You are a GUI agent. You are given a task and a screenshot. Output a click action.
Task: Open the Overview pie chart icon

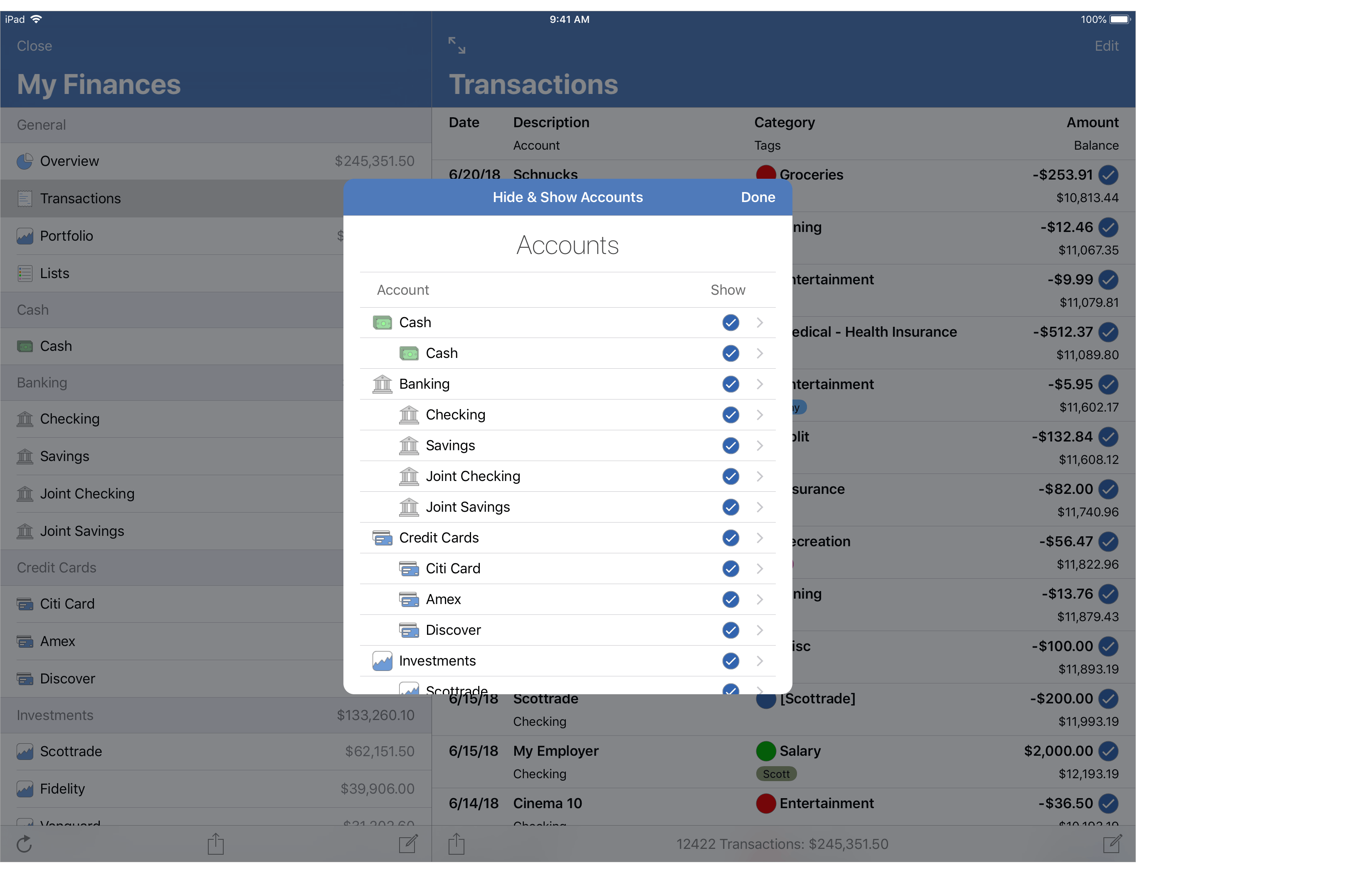(x=25, y=161)
